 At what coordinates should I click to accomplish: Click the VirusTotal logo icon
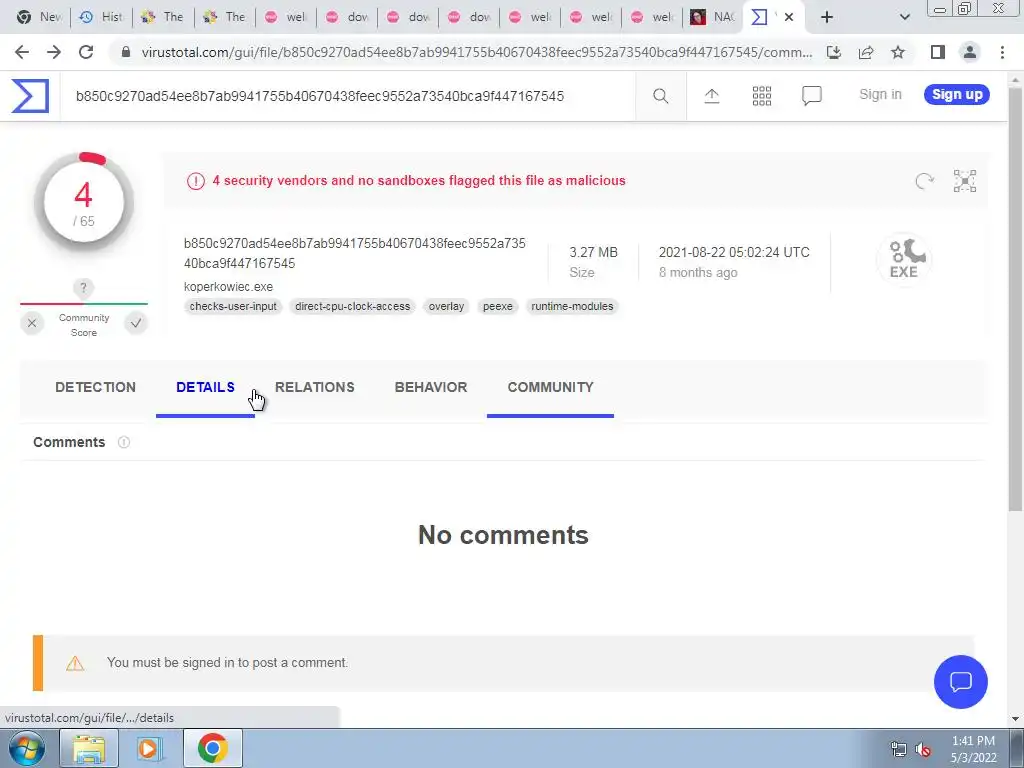pyautogui.click(x=30, y=96)
